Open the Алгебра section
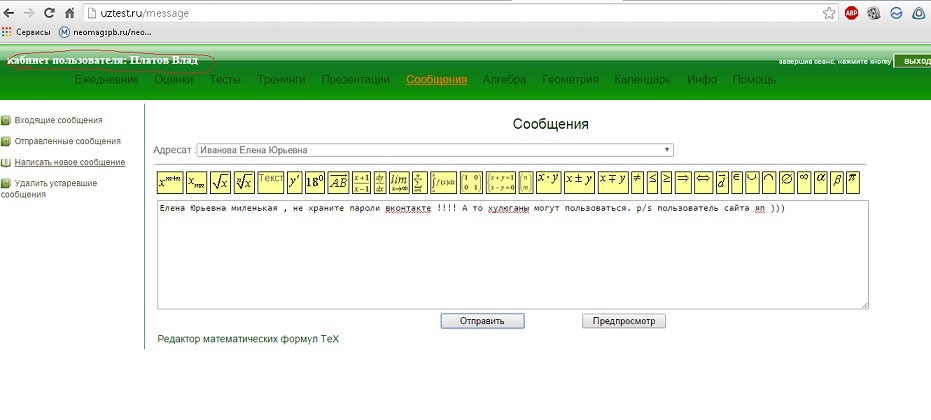 pyautogui.click(x=504, y=80)
